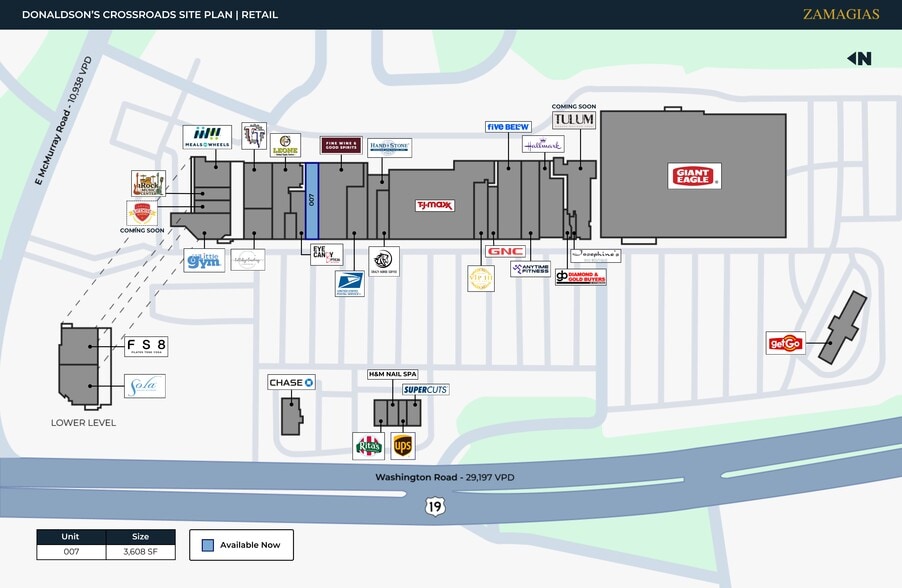Click the Hallmark logo
The height and width of the screenshot is (588, 902).
(543, 144)
